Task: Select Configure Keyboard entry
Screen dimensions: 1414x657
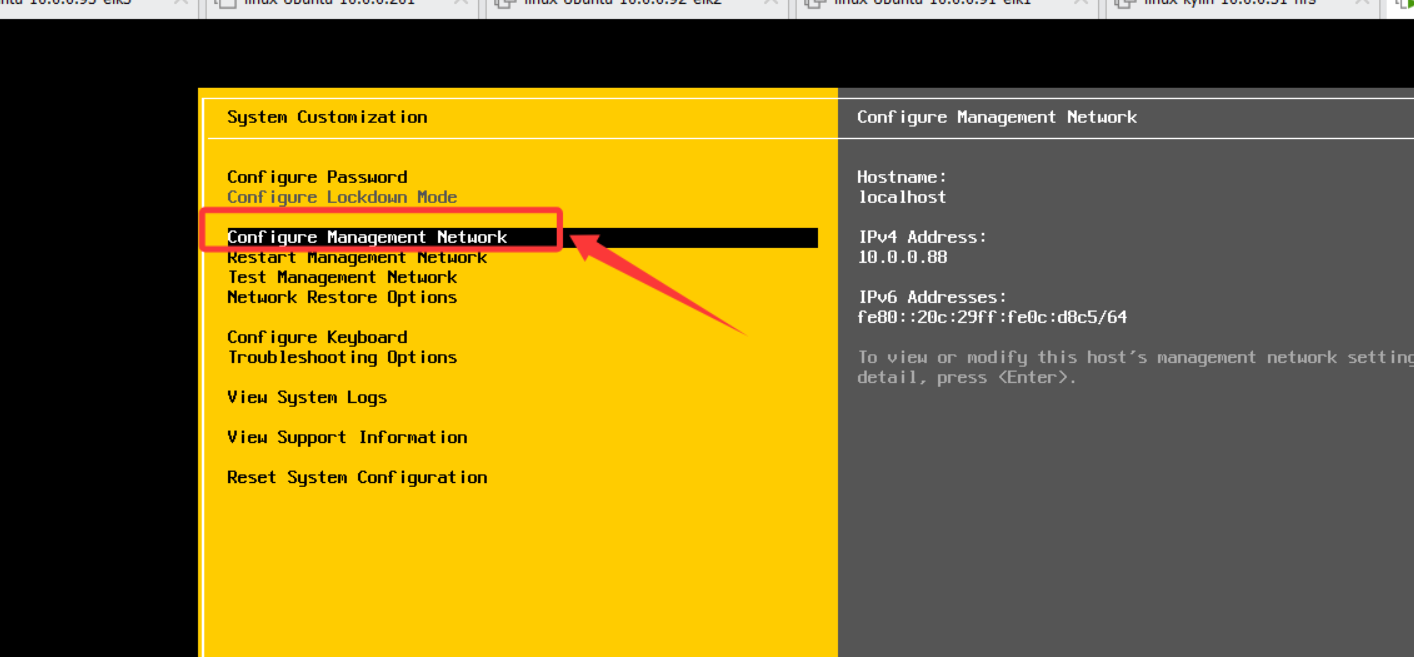Action: (317, 337)
